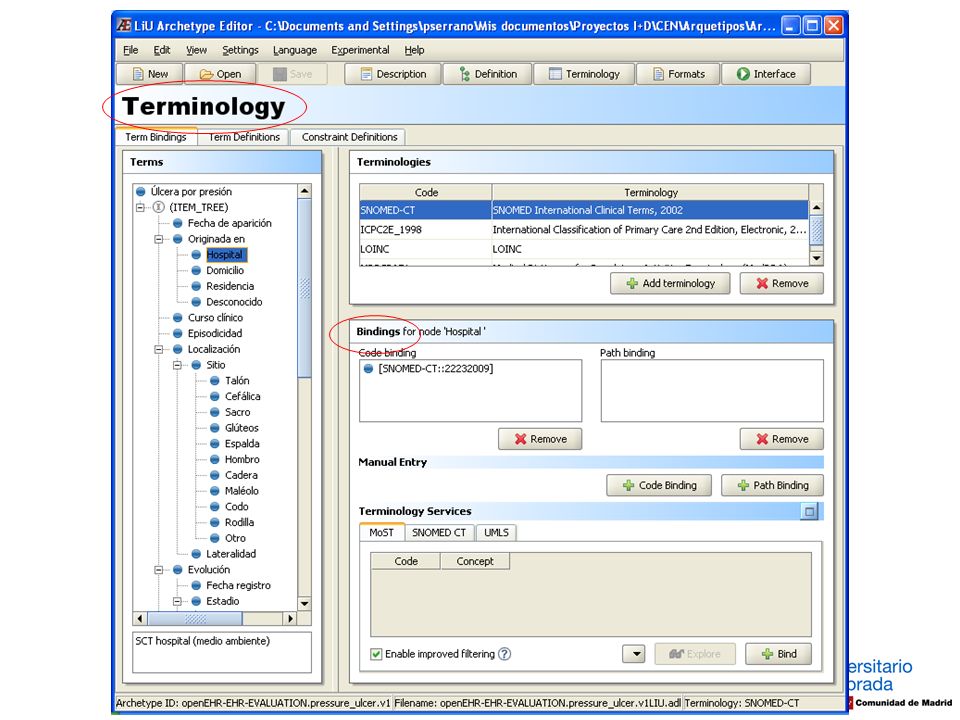Go to the Definition section
Image resolution: width=960 pixels, height=720 pixels.
(488, 74)
